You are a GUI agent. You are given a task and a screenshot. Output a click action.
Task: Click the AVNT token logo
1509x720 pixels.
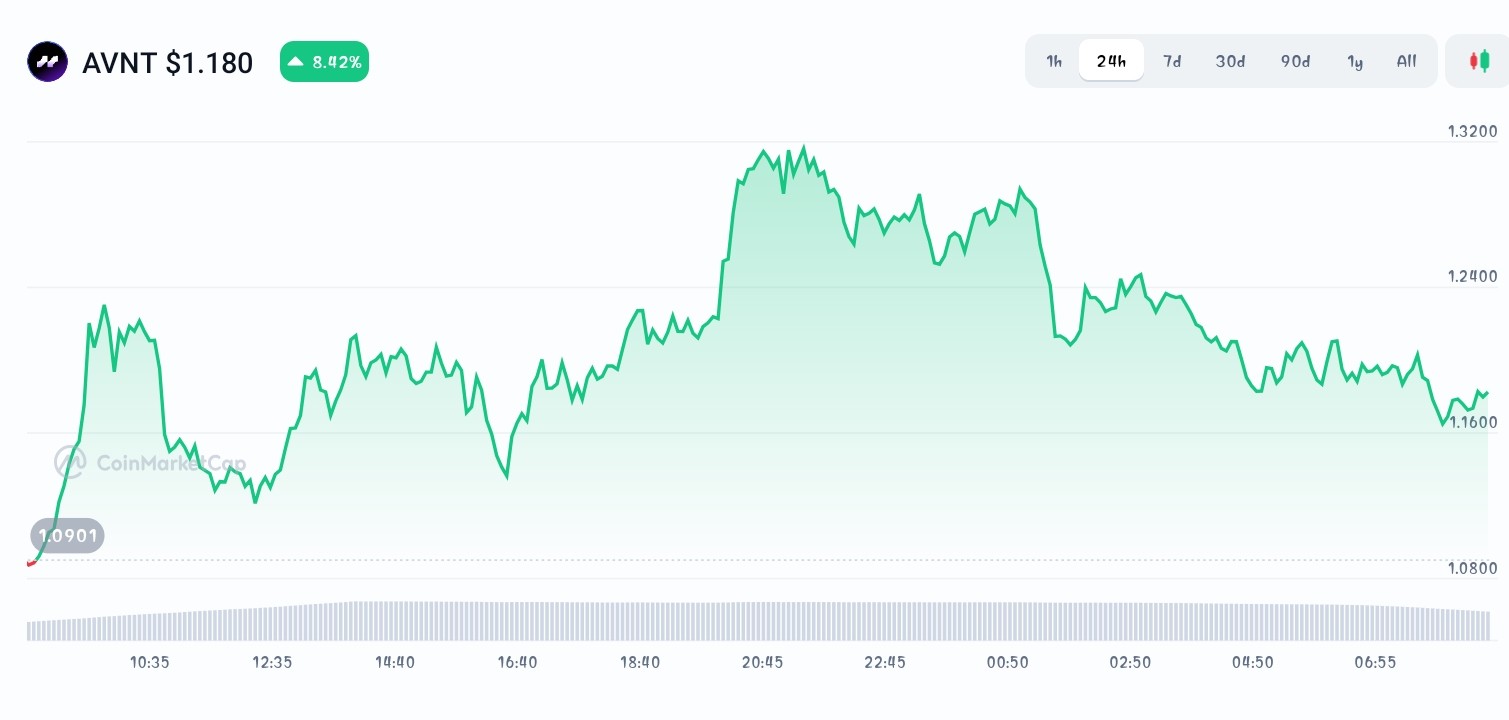pos(47,61)
